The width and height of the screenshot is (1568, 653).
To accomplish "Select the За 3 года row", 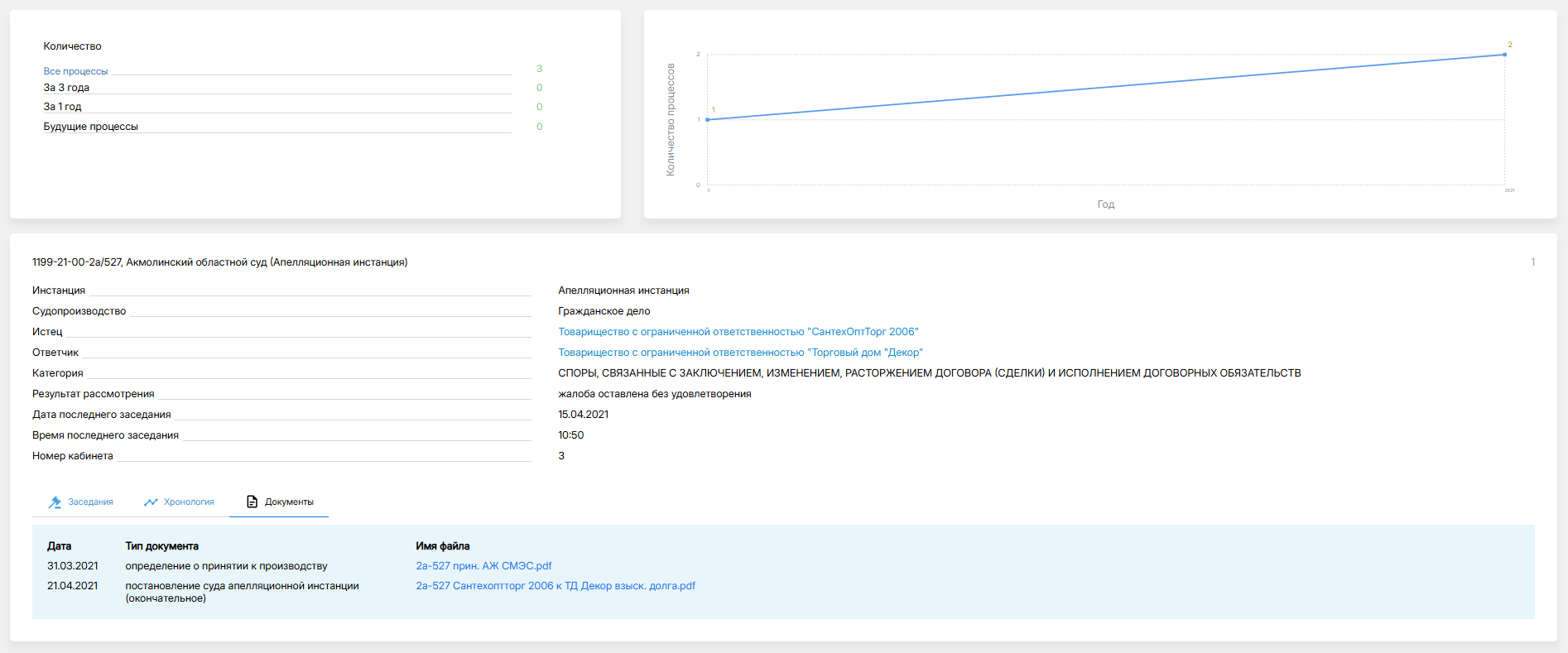I will coord(66,88).
